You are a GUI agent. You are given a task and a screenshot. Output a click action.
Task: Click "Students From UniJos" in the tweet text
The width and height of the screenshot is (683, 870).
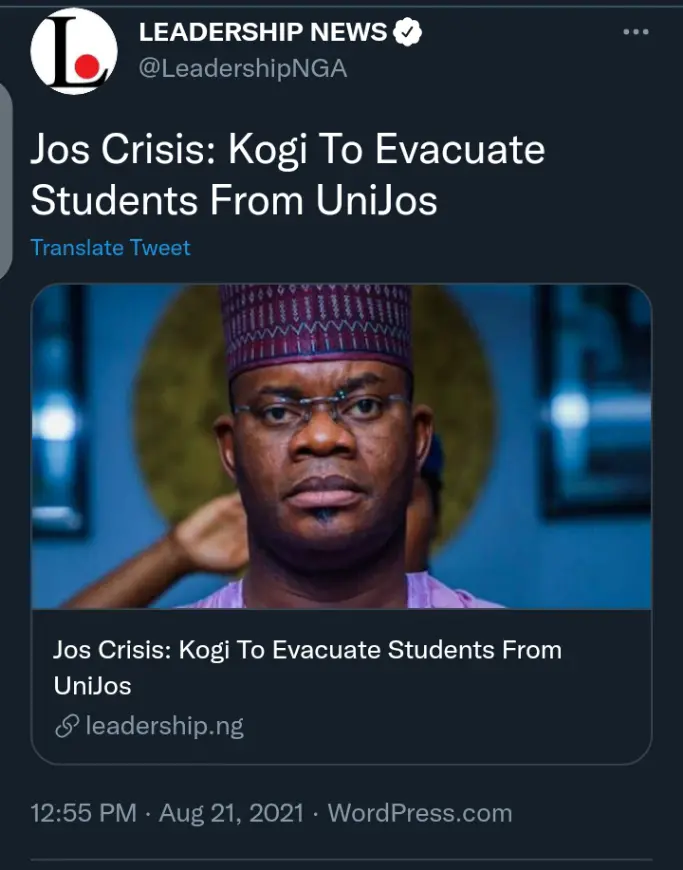234,200
